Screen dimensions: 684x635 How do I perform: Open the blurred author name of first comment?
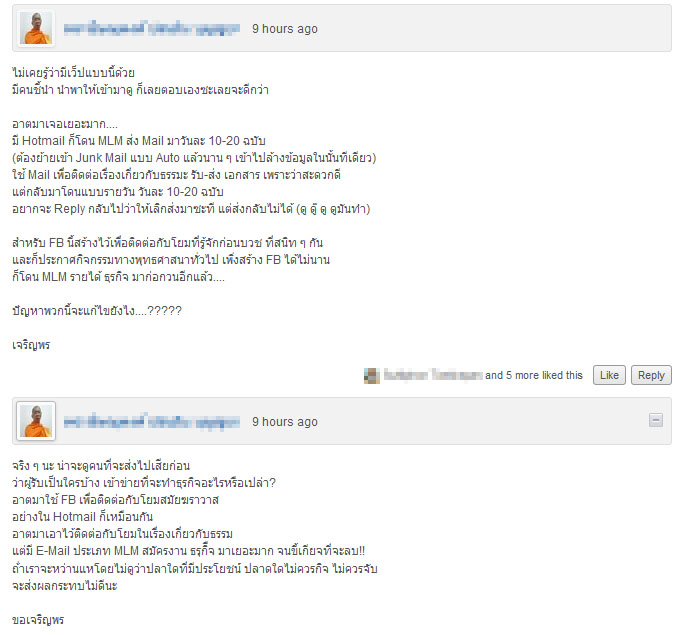point(151,29)
